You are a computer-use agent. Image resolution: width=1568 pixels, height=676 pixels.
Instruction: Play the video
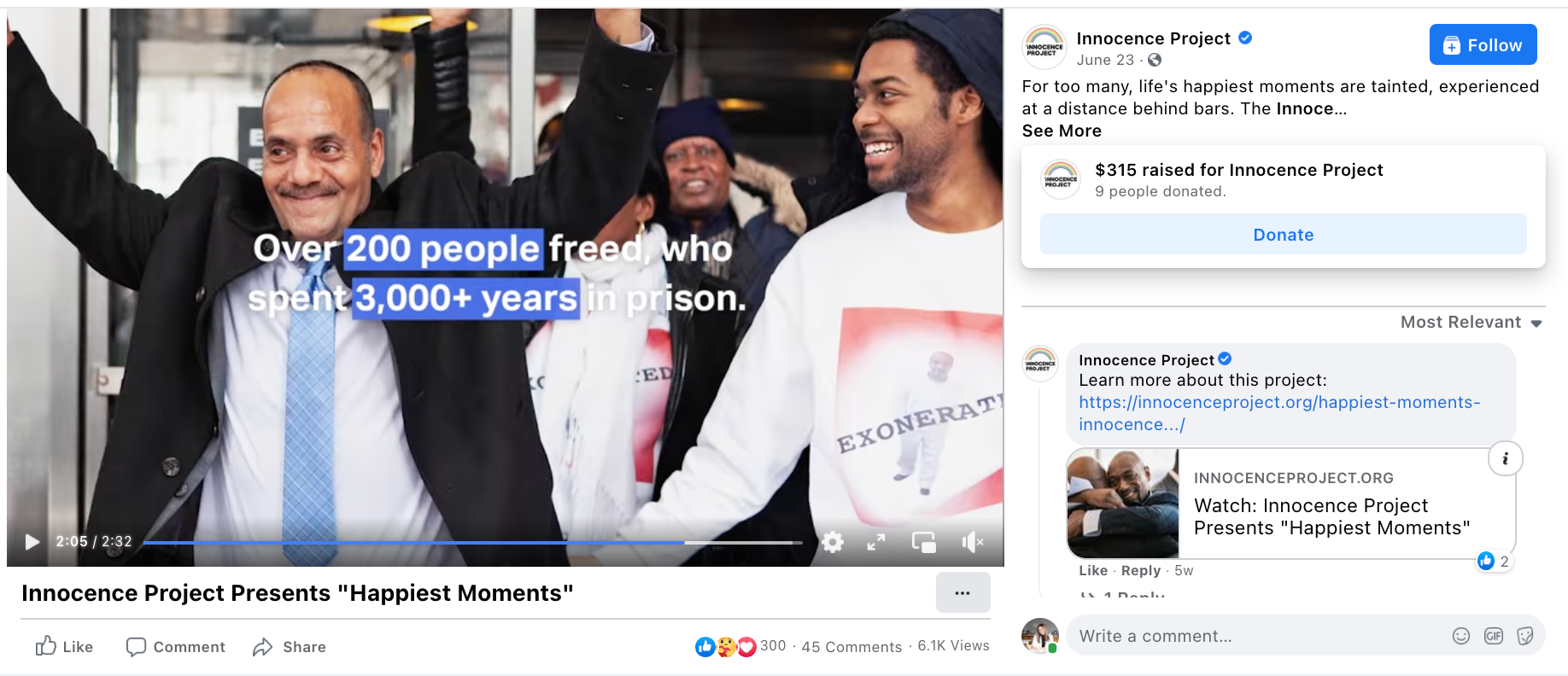32,542
